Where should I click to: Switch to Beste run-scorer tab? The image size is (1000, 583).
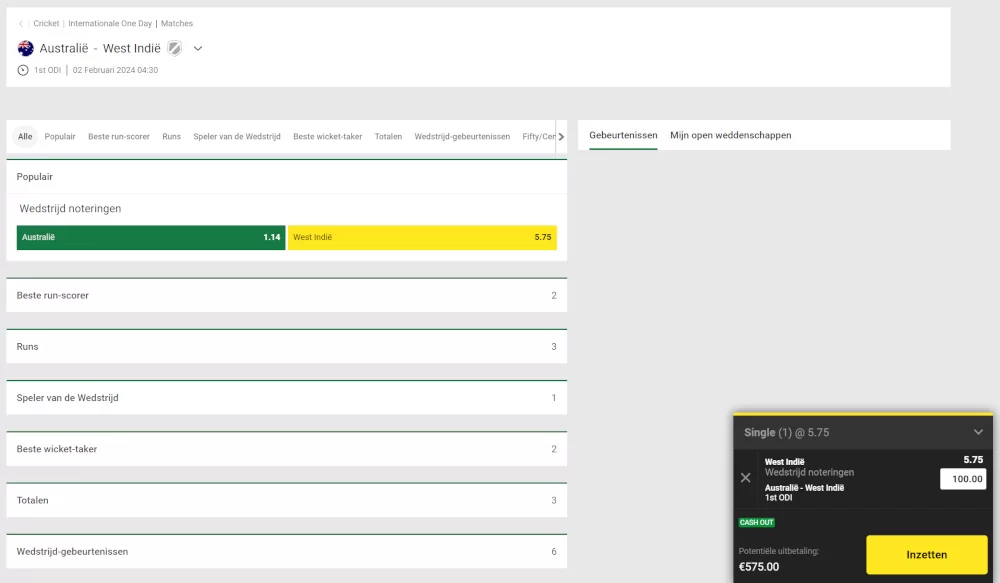pyautogui.click(x=119, y=137)
